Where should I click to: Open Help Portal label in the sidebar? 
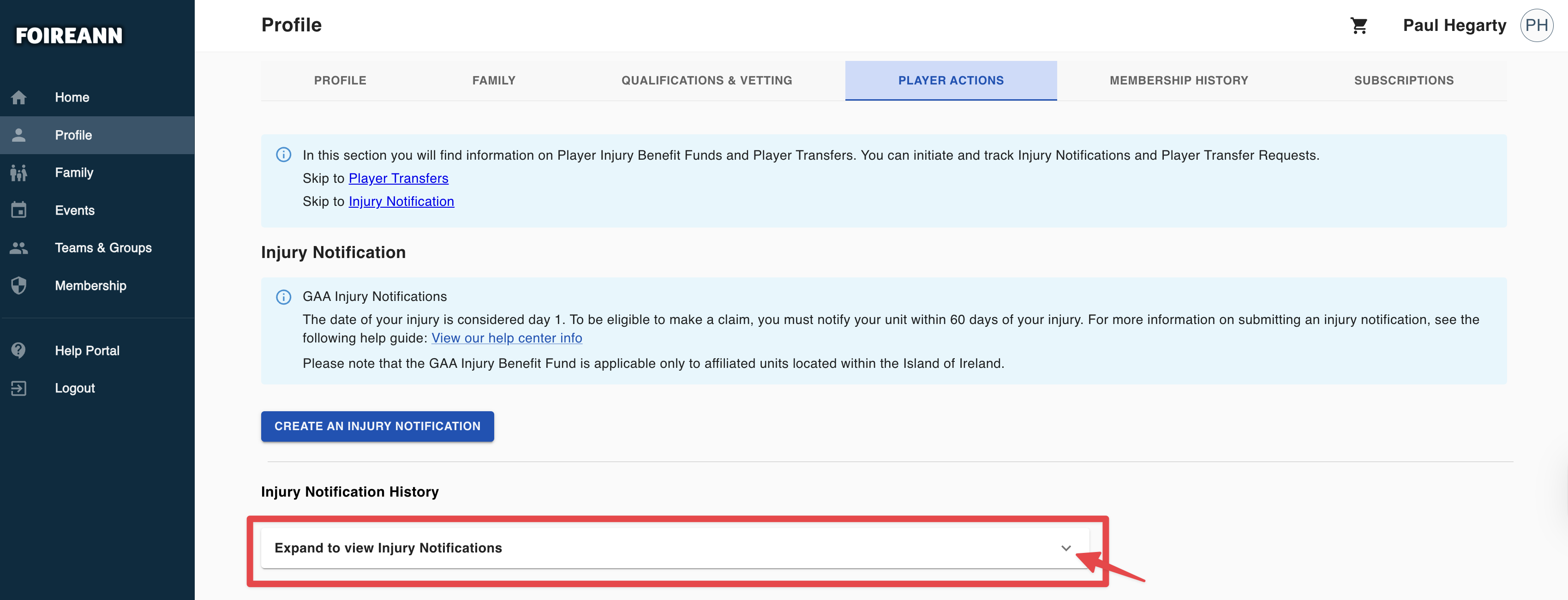[x=87, y=350]
